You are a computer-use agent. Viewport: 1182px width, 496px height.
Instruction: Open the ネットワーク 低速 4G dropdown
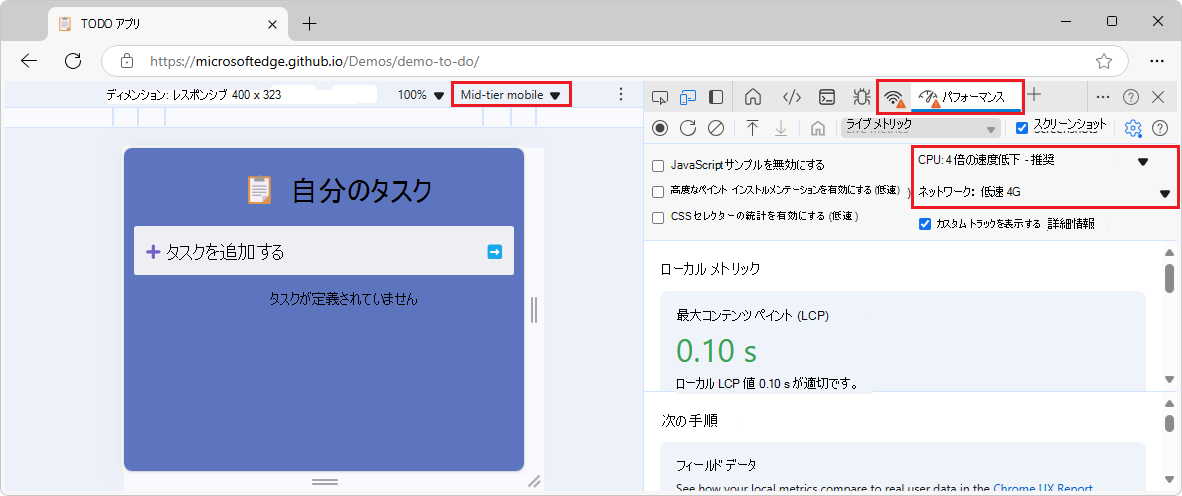click(1043, 192)
